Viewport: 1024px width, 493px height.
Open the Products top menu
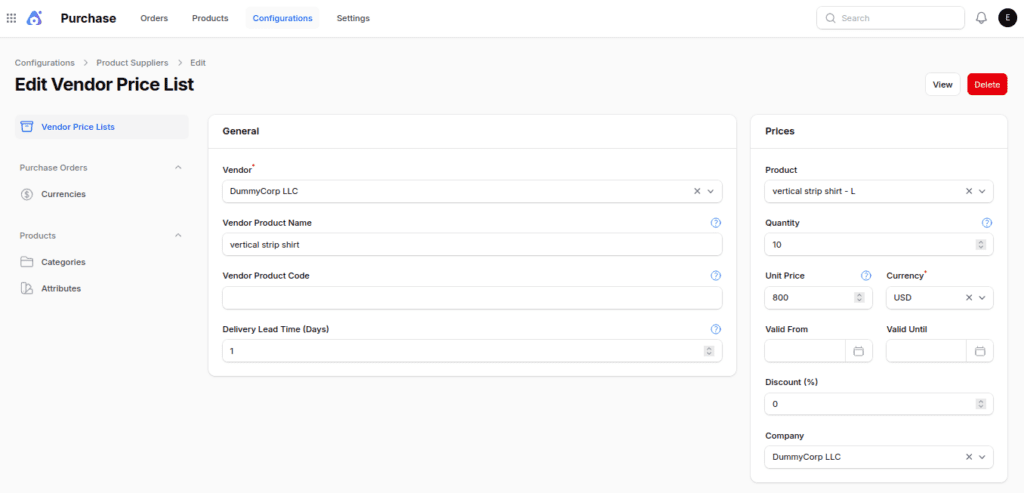(x=210, y=18)
